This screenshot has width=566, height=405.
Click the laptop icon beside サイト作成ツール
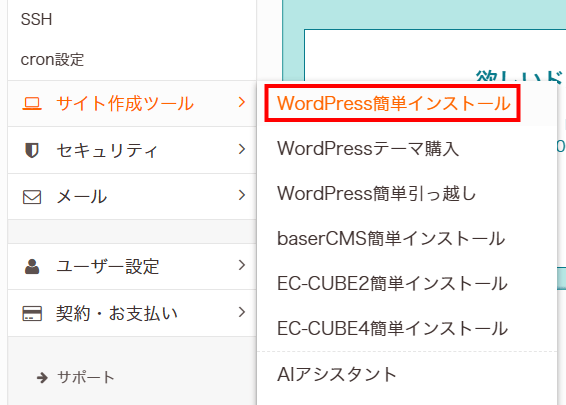point(32,104)
